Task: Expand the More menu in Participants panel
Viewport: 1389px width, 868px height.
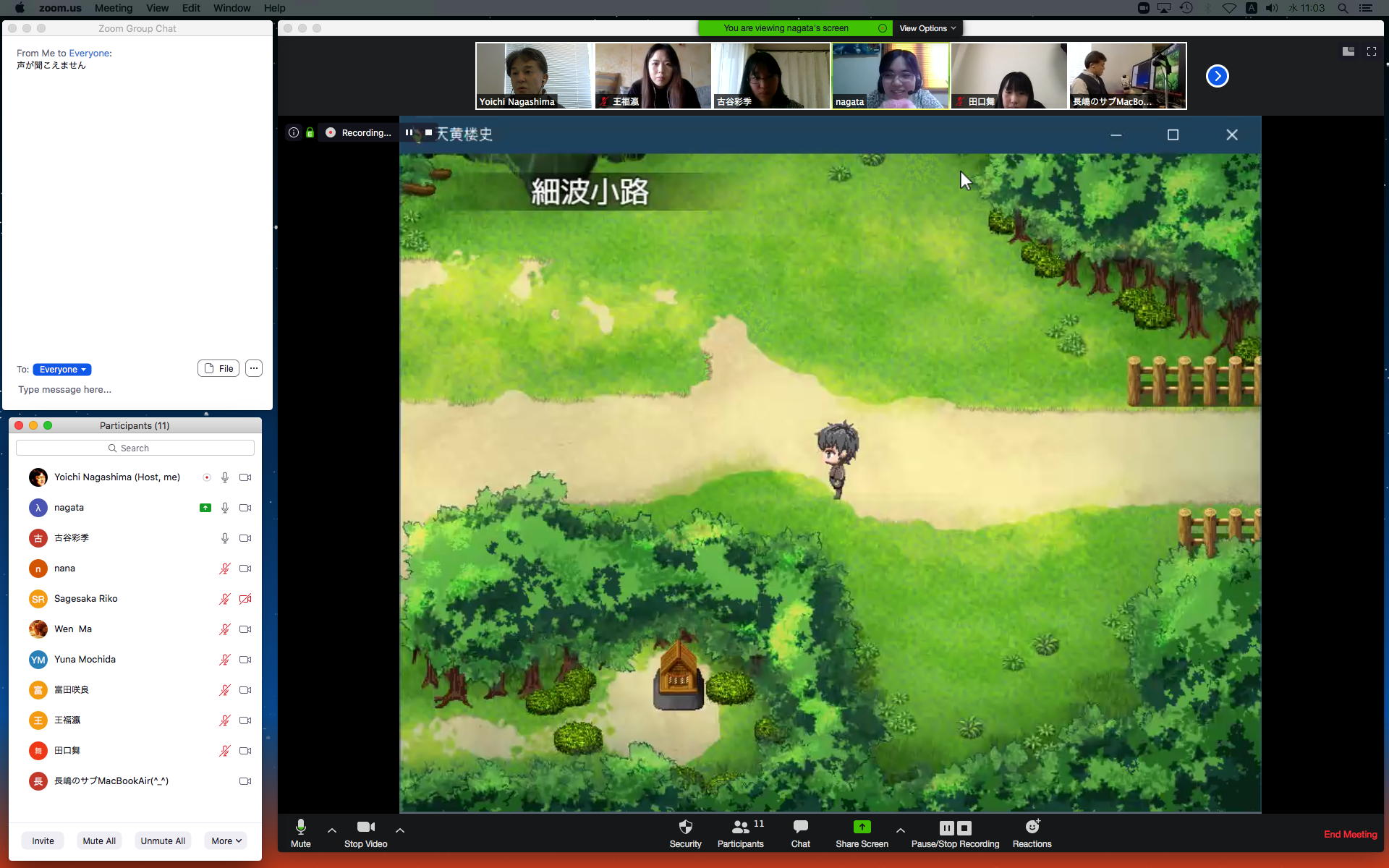Action: pos(226,841)
